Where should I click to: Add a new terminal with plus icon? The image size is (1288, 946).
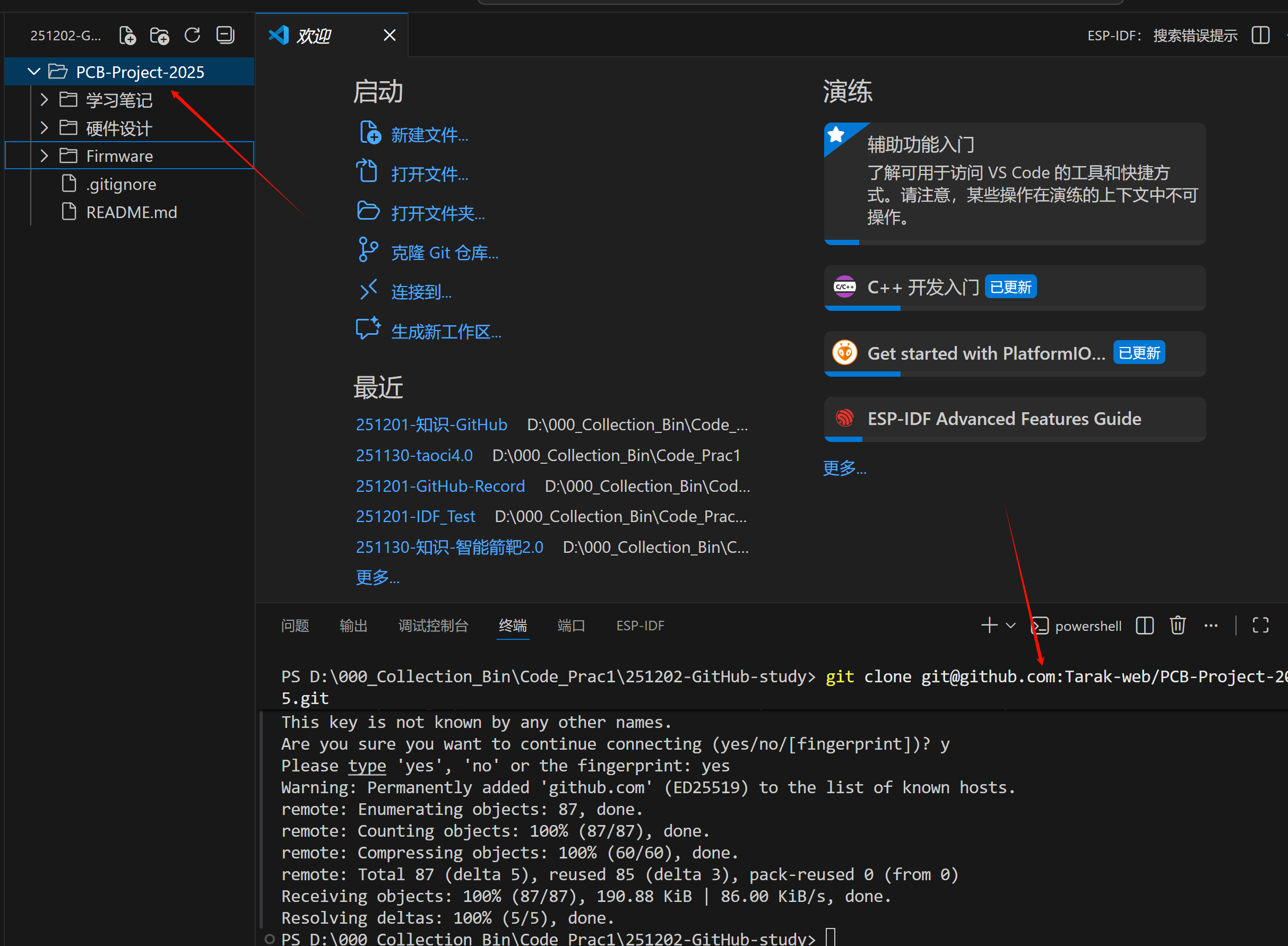(989, 626)
